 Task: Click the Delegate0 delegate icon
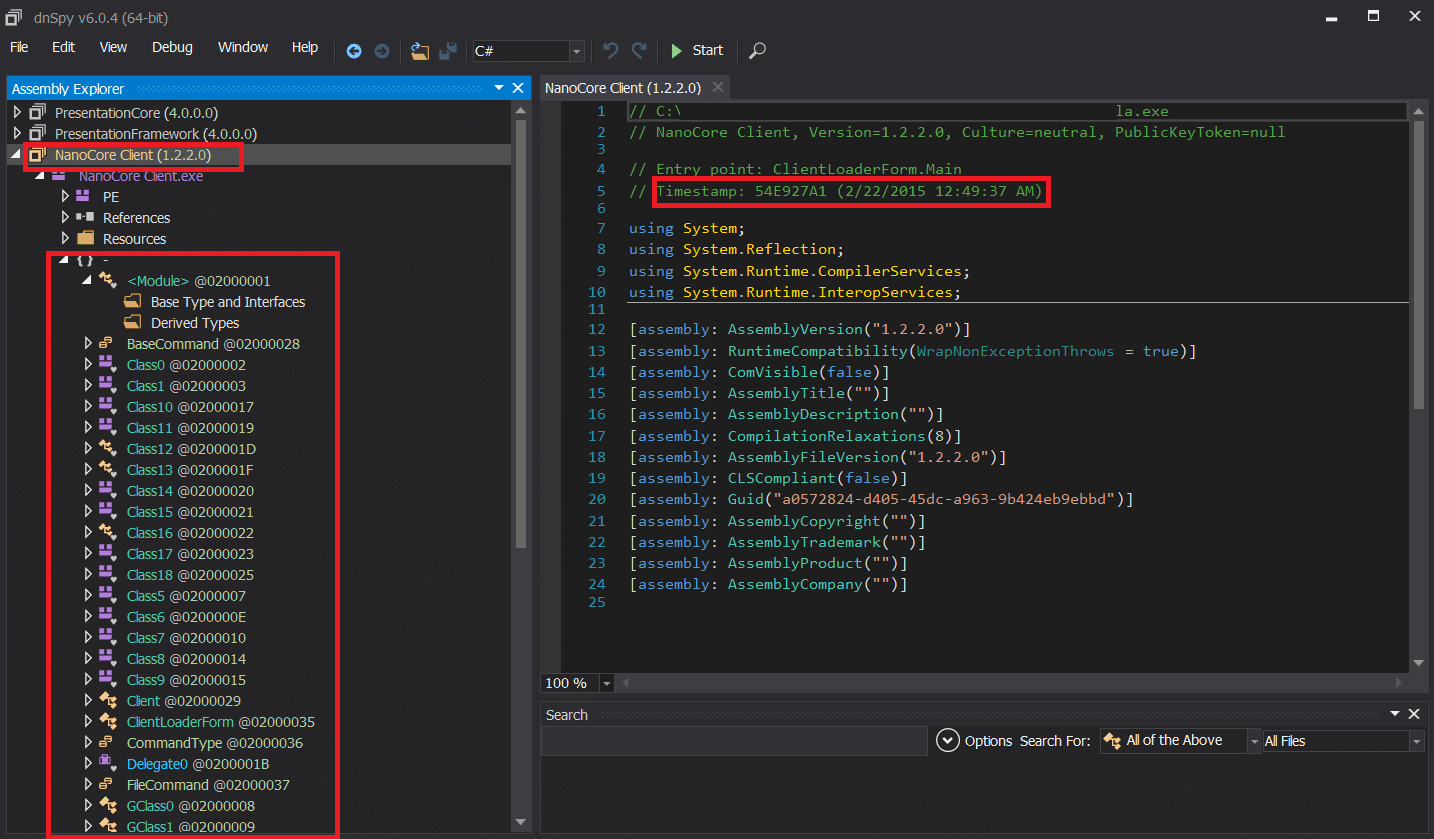(106, 764)
